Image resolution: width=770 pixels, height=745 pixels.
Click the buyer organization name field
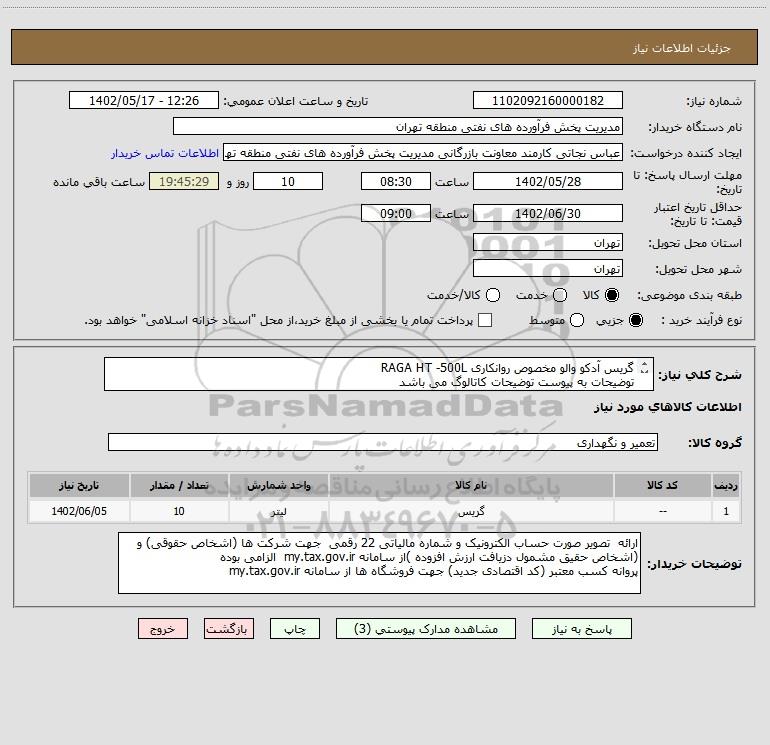(x=398, y=127)
